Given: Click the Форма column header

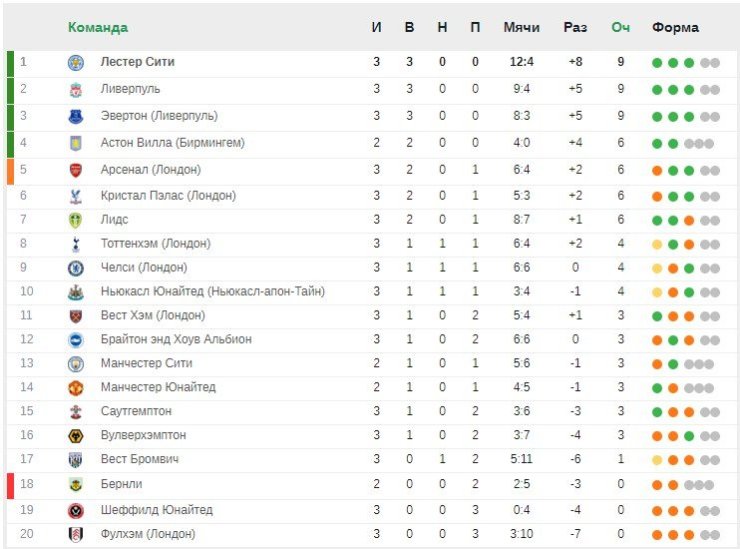Looking at the screenshot, I should click(675, 27).
